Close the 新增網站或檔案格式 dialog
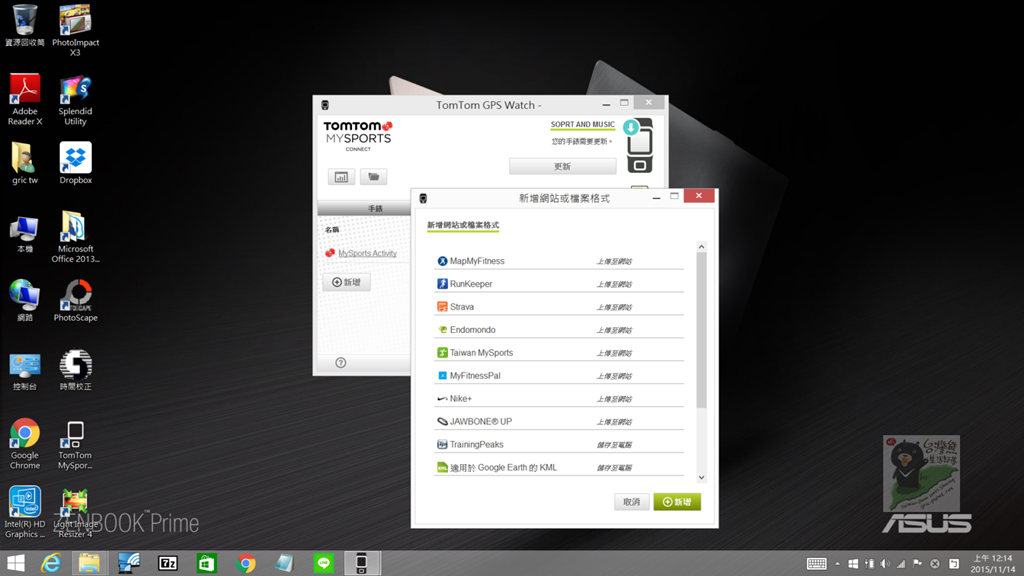Image resolution: width=1024 pixels, height=576 pixels. [699, 196]
